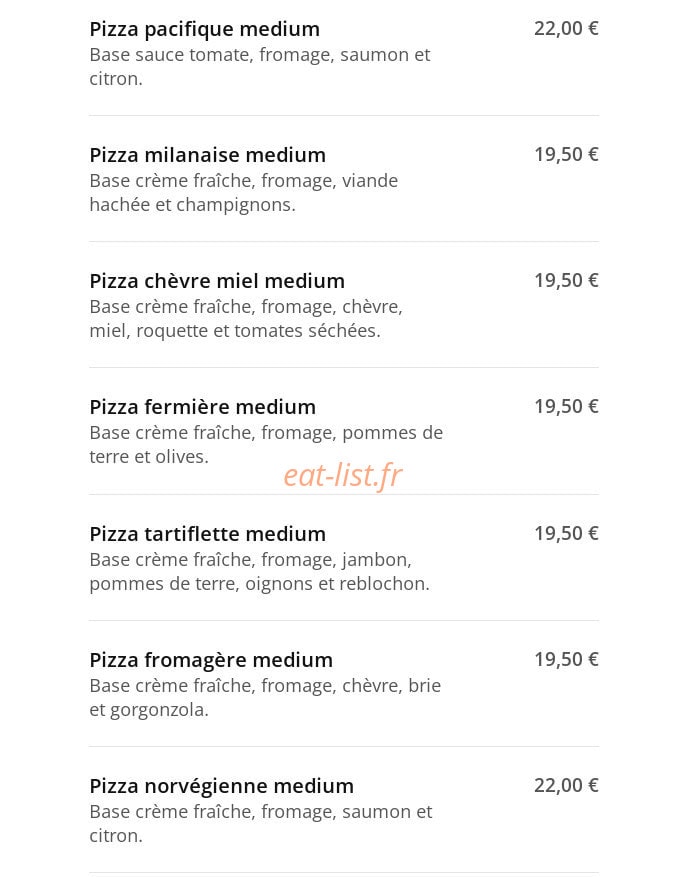Screen dimensions: 681x877
Task: Click the chèvre miel description text
Action: click(246, 319)
